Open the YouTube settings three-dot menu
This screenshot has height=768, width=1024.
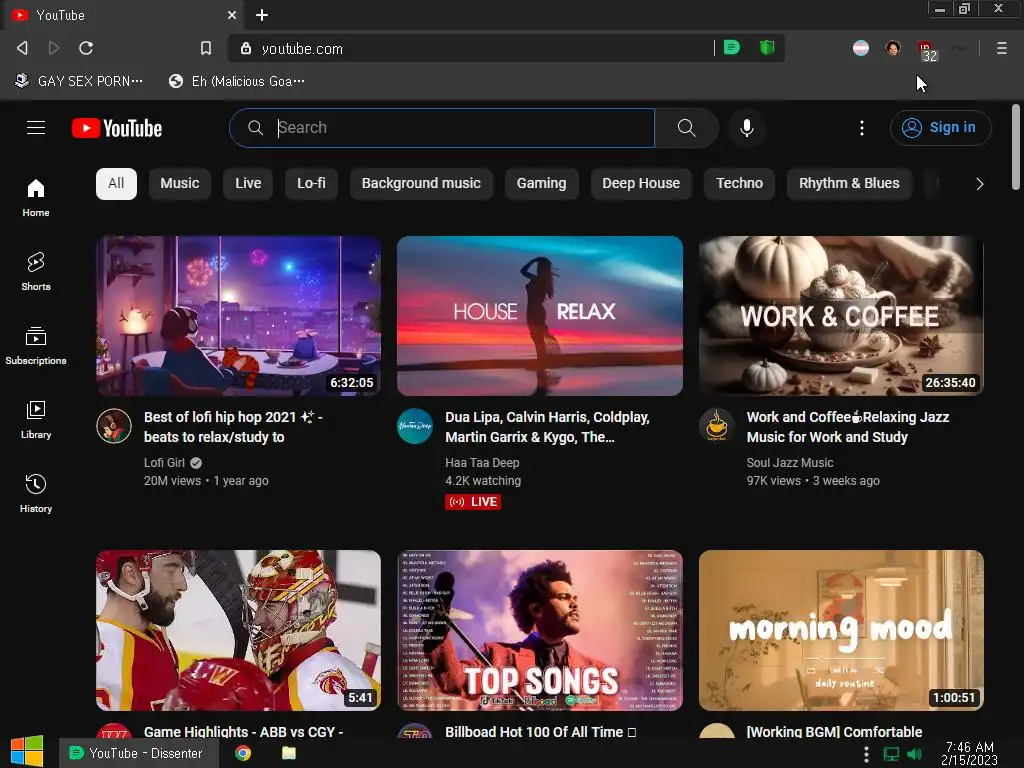point(861,128)
